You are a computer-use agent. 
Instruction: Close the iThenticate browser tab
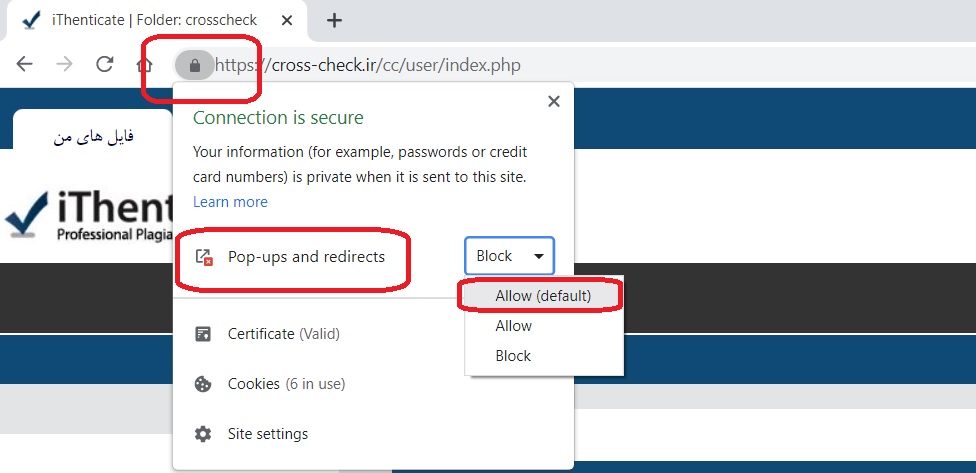click(x=286, y=21)
